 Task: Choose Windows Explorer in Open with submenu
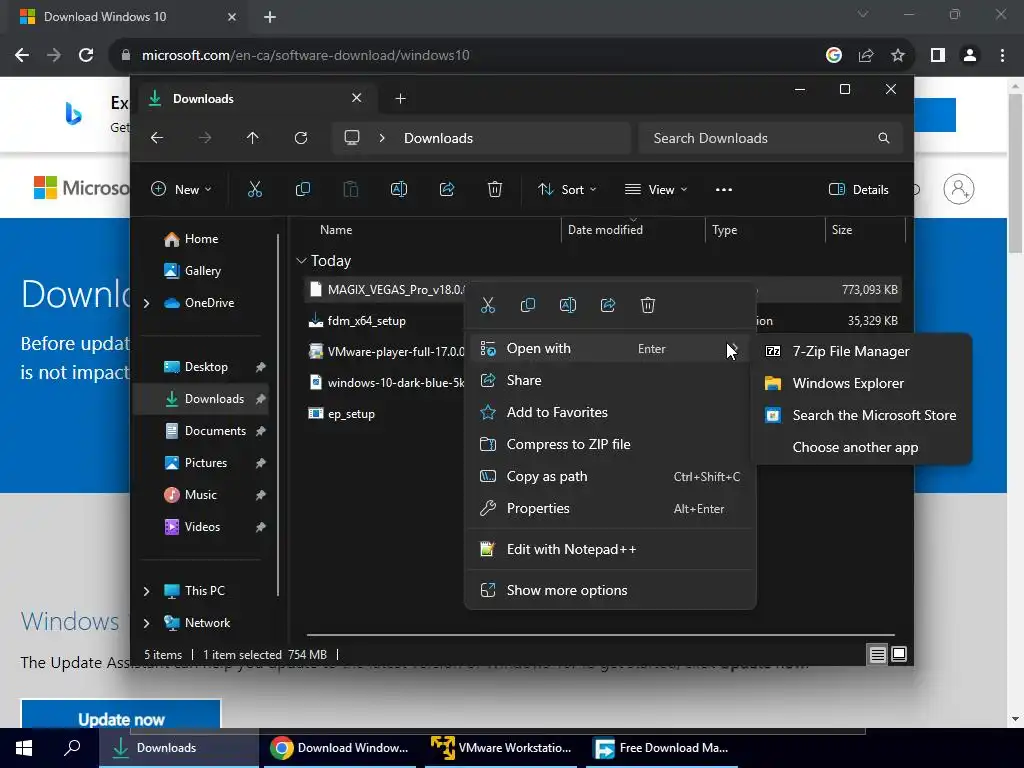point(861,383)
